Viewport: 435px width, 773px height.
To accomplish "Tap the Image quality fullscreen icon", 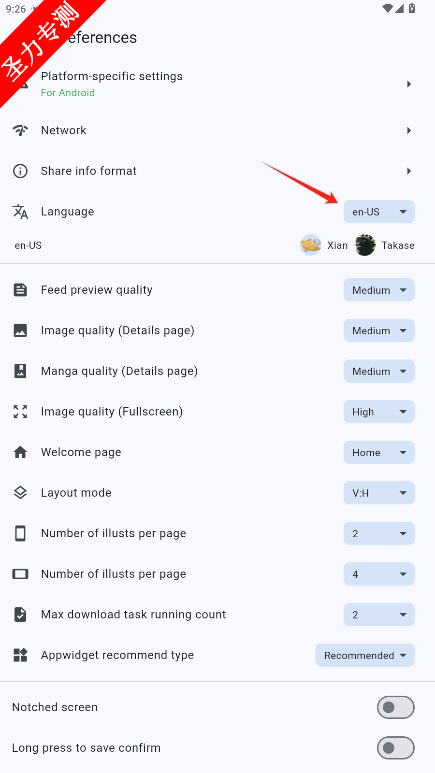I will (20, 412).
